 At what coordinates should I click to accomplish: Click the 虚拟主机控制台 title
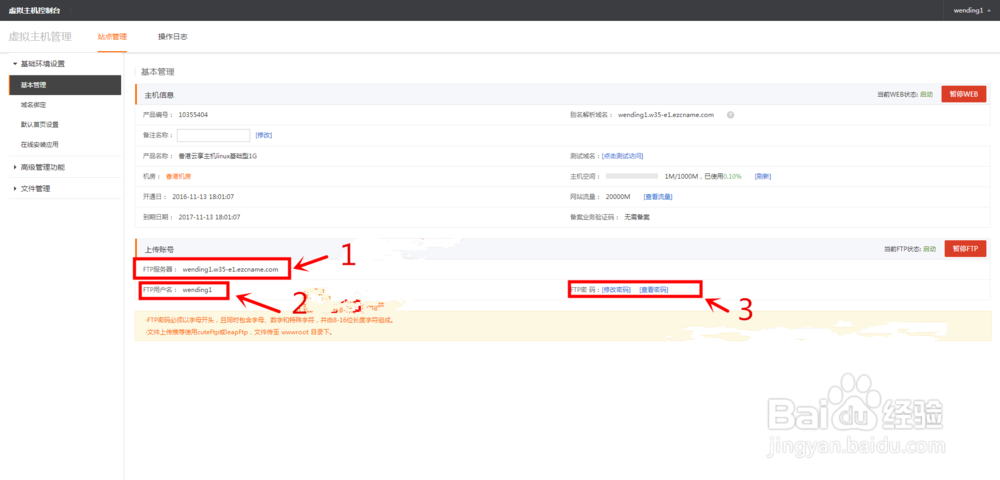click(x=34, y=11)
